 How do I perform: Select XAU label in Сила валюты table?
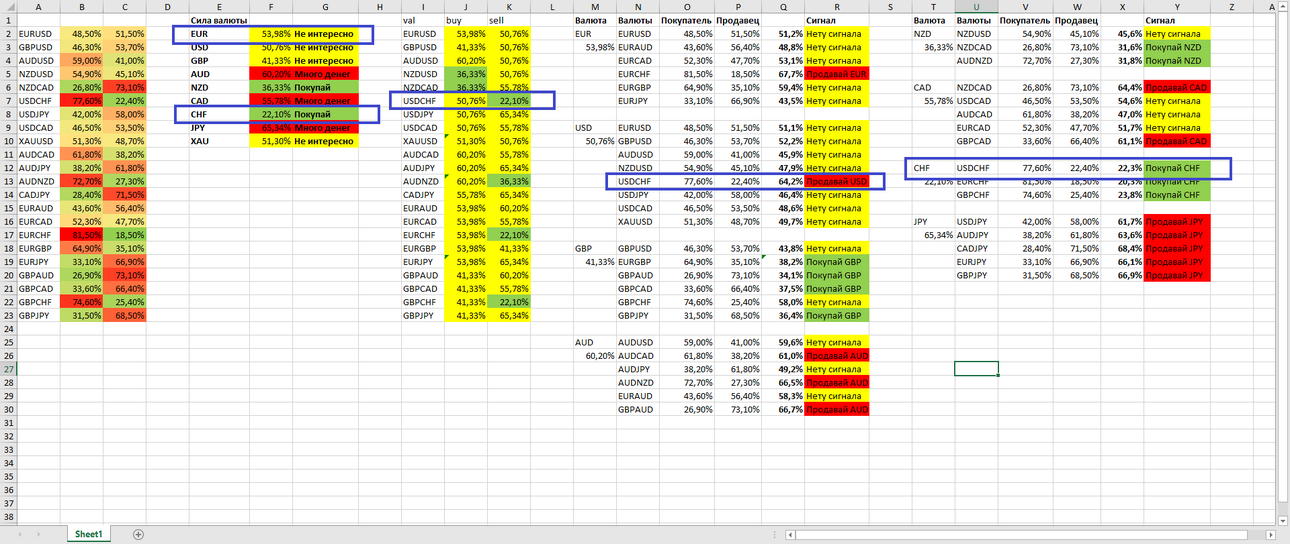pos(221,140)
